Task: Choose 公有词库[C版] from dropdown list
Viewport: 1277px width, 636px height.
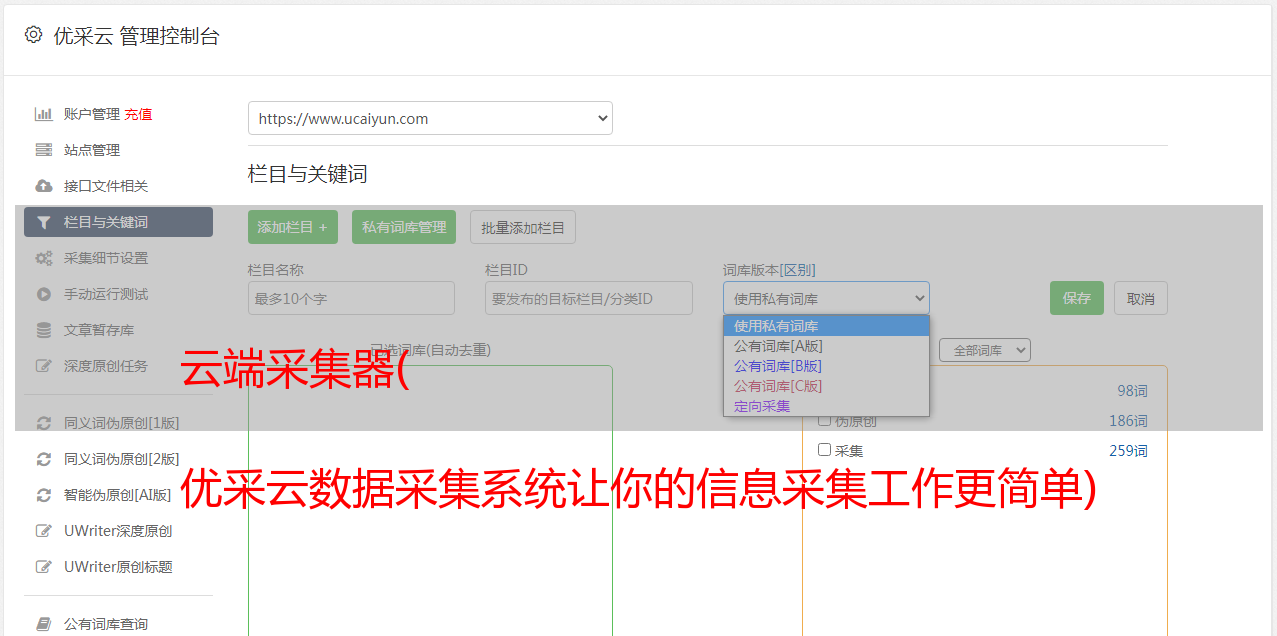Action: [x=826, y=386]
